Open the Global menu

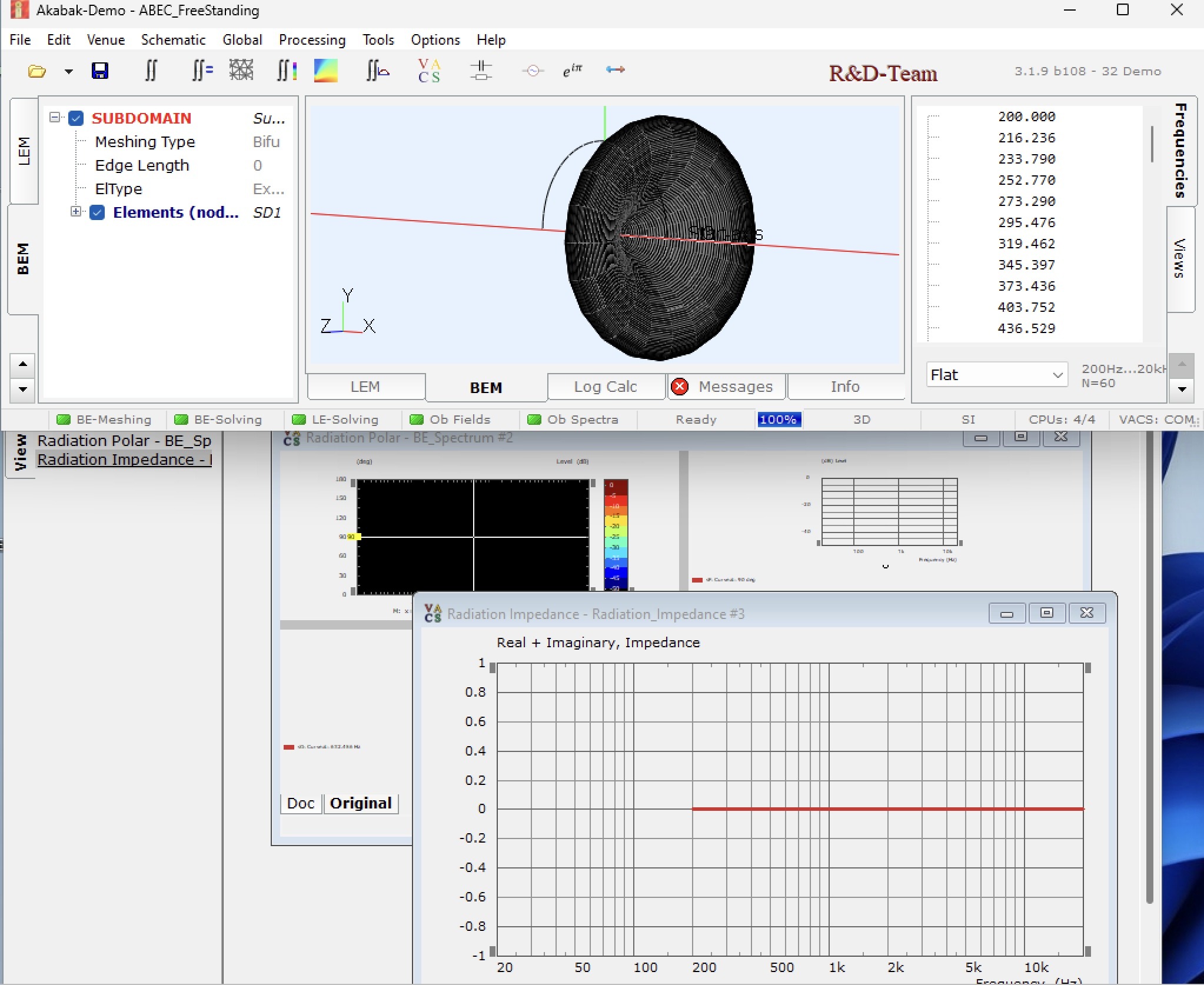click(242, 40)
